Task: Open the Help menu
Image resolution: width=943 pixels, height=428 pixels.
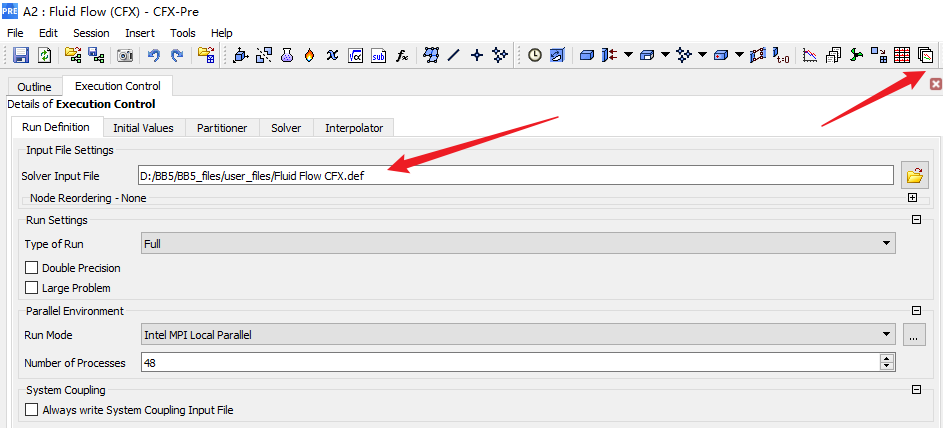Action: 222,33
